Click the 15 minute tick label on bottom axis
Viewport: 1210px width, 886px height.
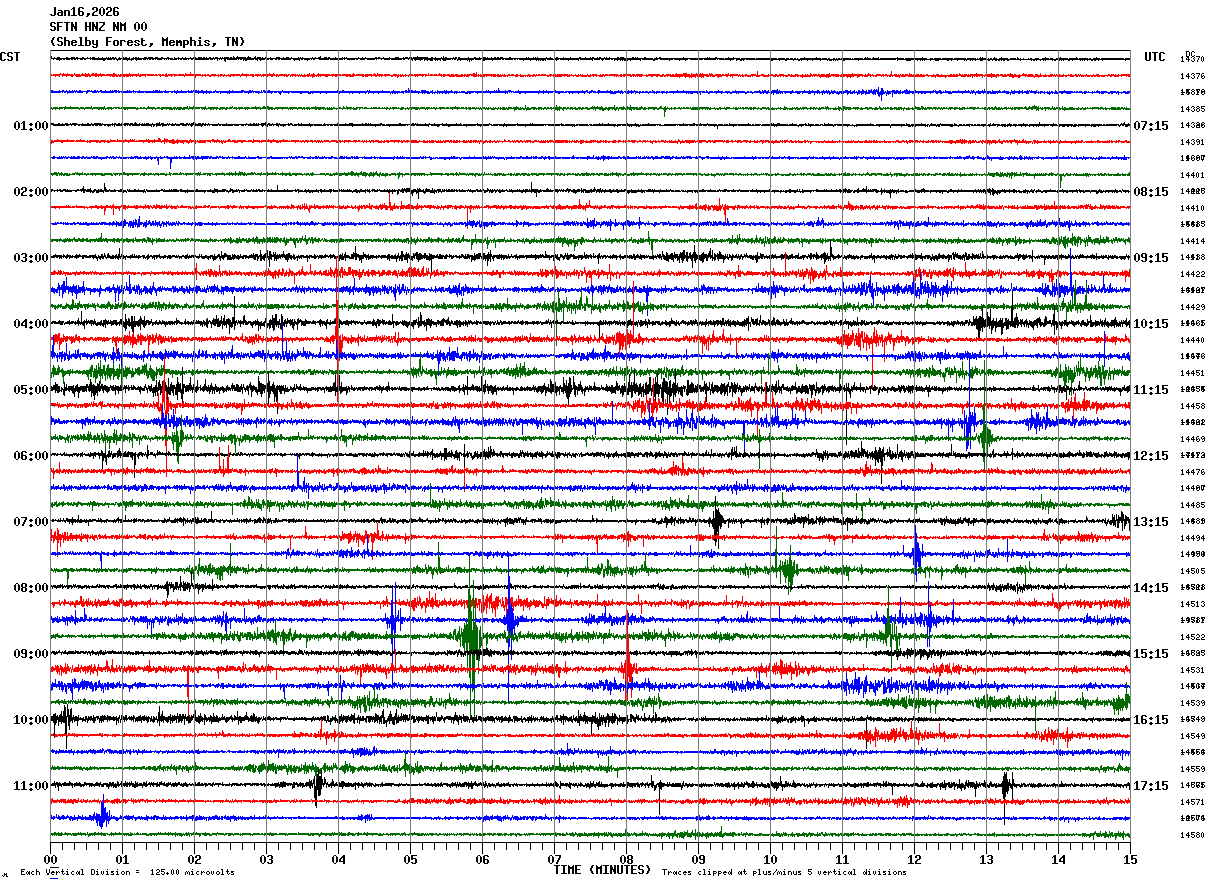point(1130,859)
